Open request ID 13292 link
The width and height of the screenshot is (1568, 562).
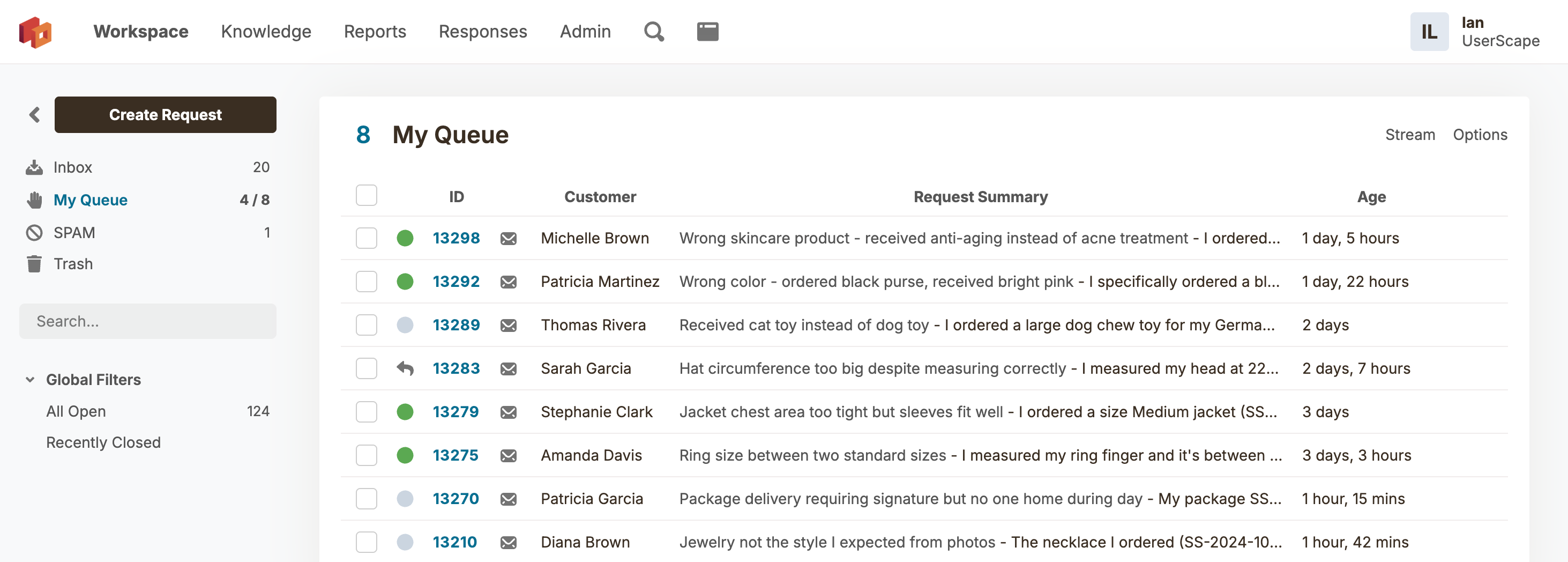point(456,282)
